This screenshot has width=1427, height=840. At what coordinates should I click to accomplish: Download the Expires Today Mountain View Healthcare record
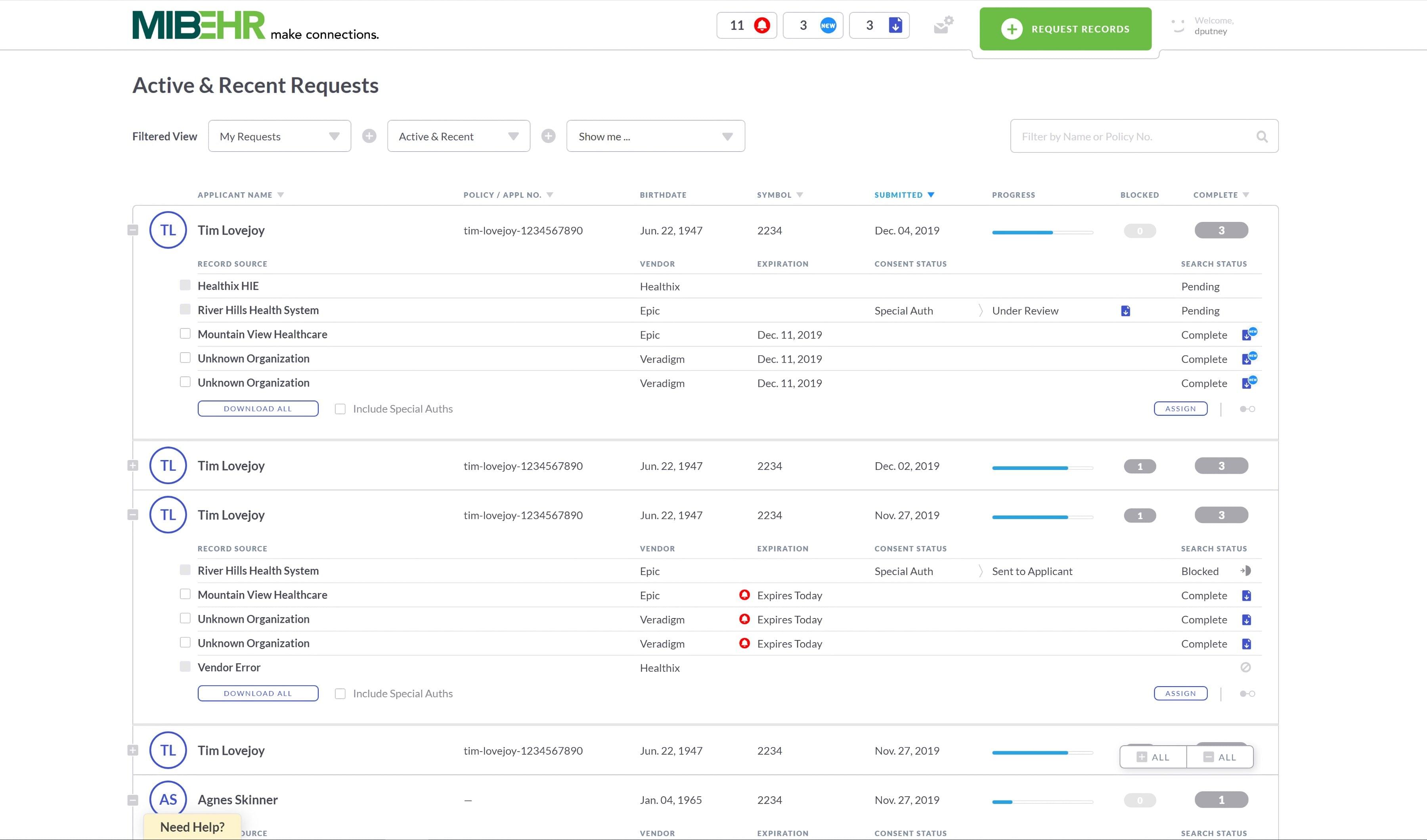pos(1246,596)
